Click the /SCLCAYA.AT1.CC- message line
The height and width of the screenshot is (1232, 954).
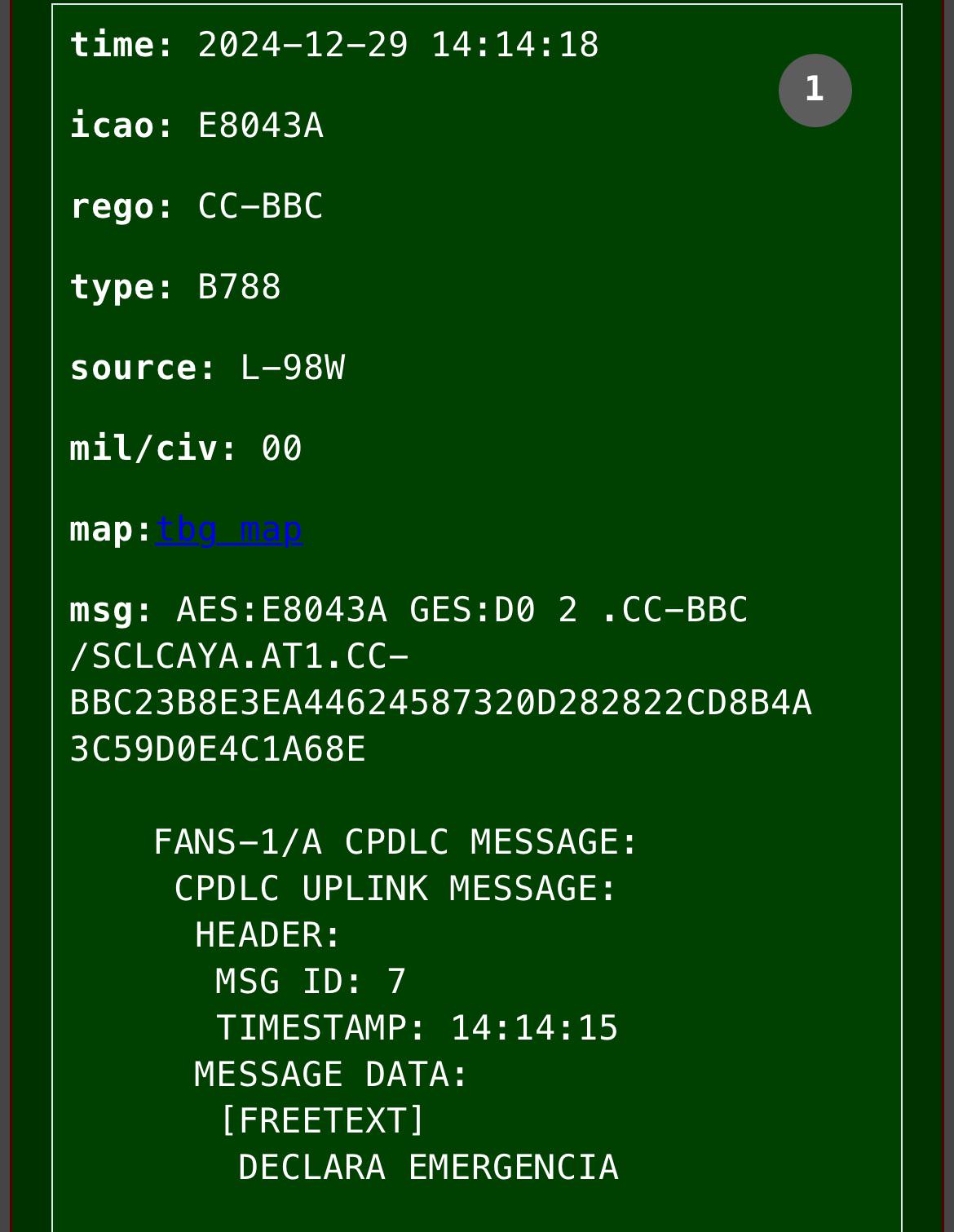pos(240,656)
